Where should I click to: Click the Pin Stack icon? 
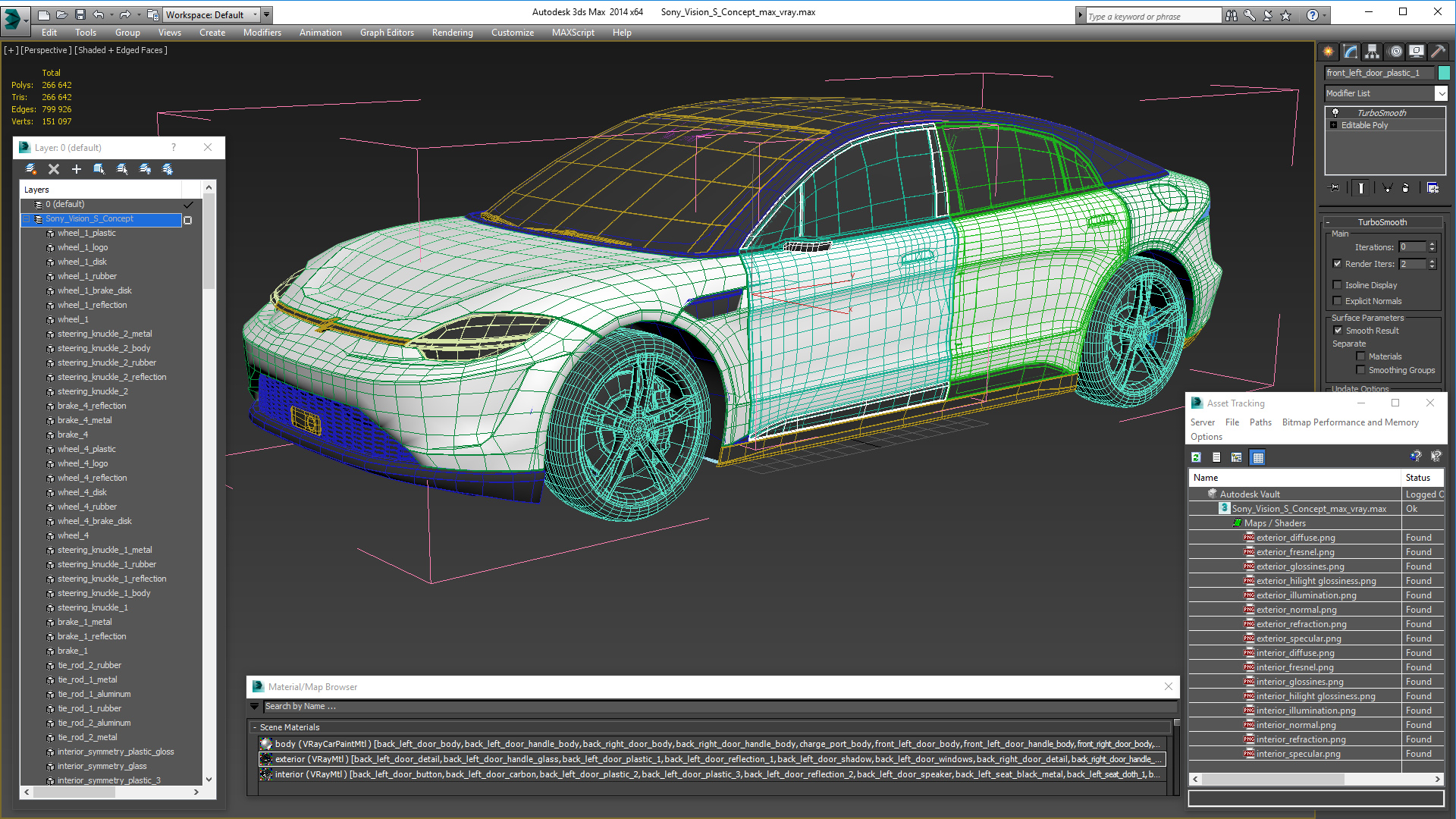point(1335,188)
